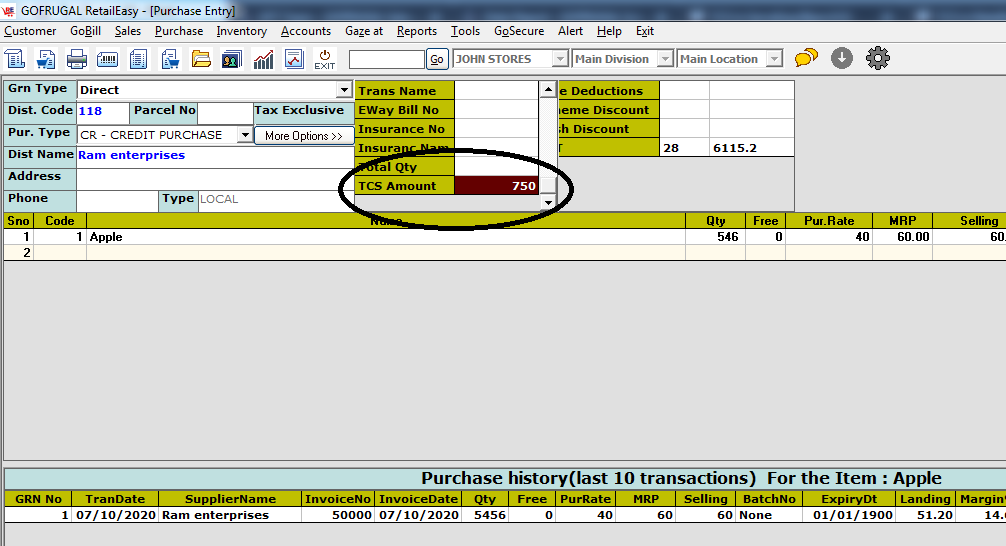Image resolution: width=1006 pixels, height=546 pixels.
Task: Open the Gaze at menu
Action: tap(364, 31)
